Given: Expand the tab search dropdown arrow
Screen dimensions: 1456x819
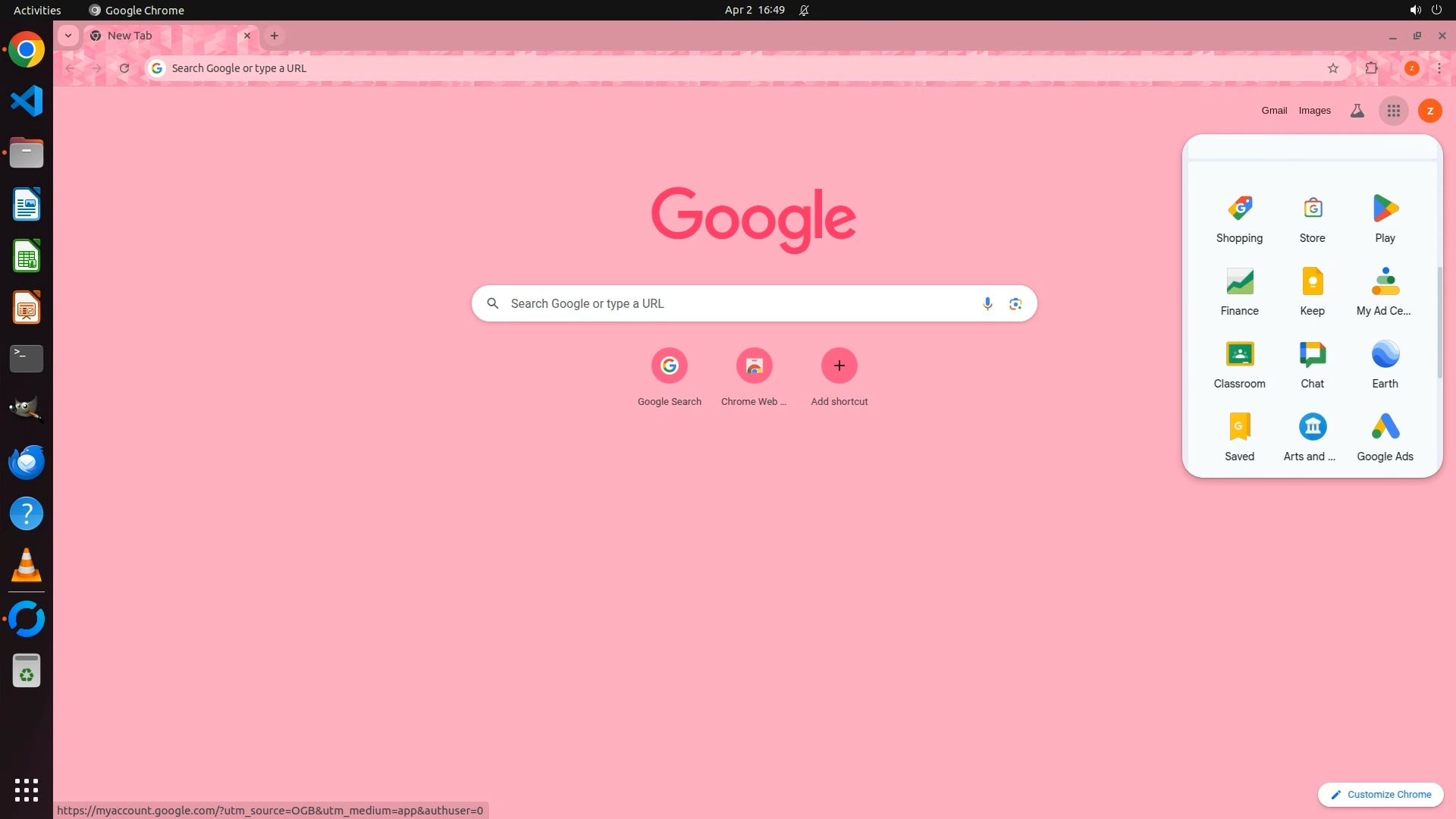Looking at the screenshot, I should click(x=68, y=36).
